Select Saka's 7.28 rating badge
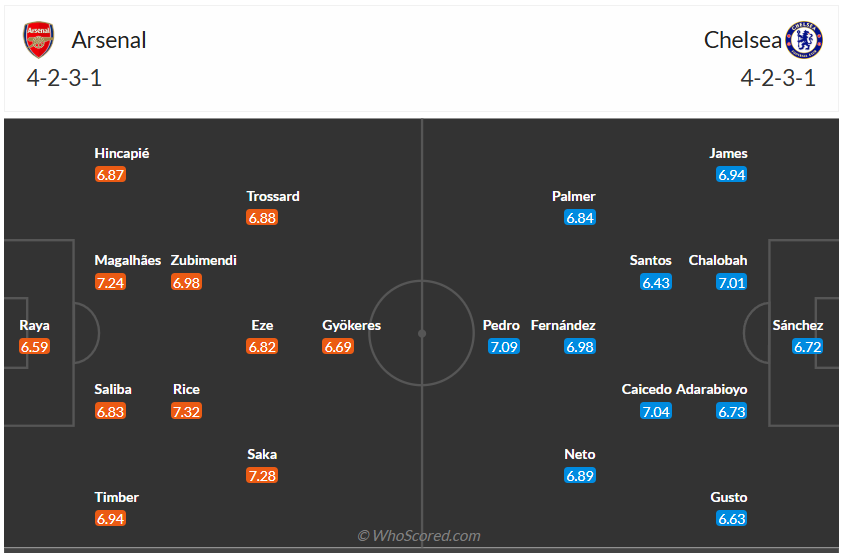Viewport: 844px width, 553px height. click(262, 475)
